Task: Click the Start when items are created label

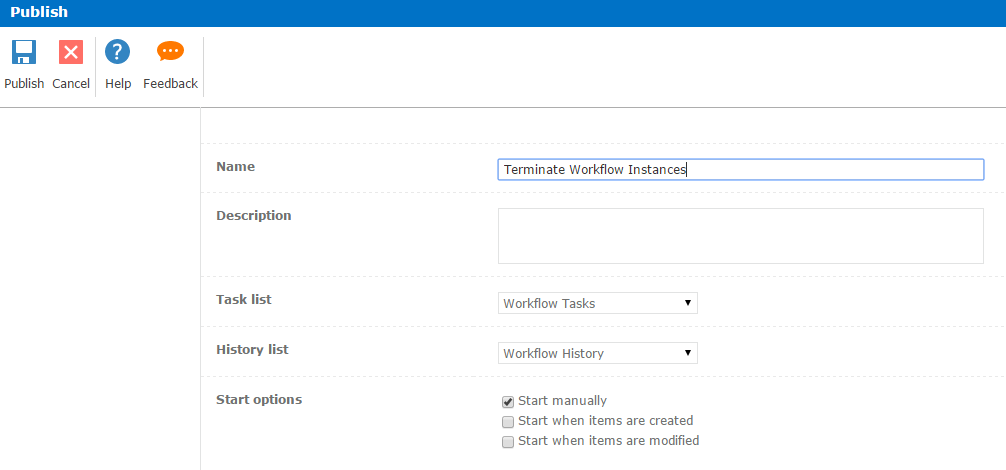Action: point(605,421)
